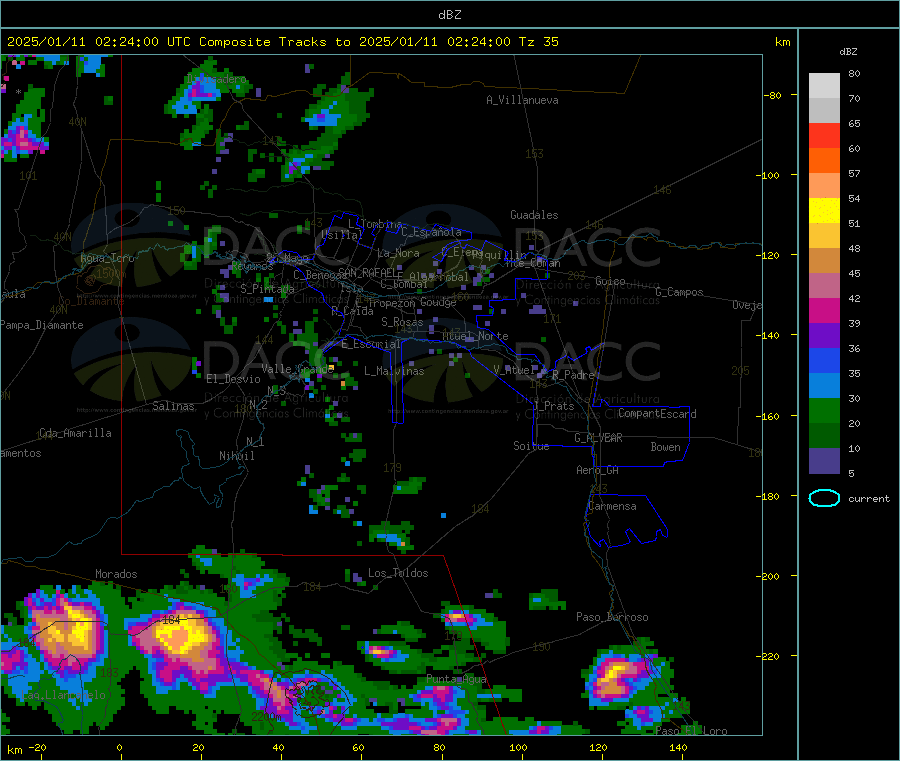
Task: Click the 'E_Escorial' map label
Action: [371, 344]
